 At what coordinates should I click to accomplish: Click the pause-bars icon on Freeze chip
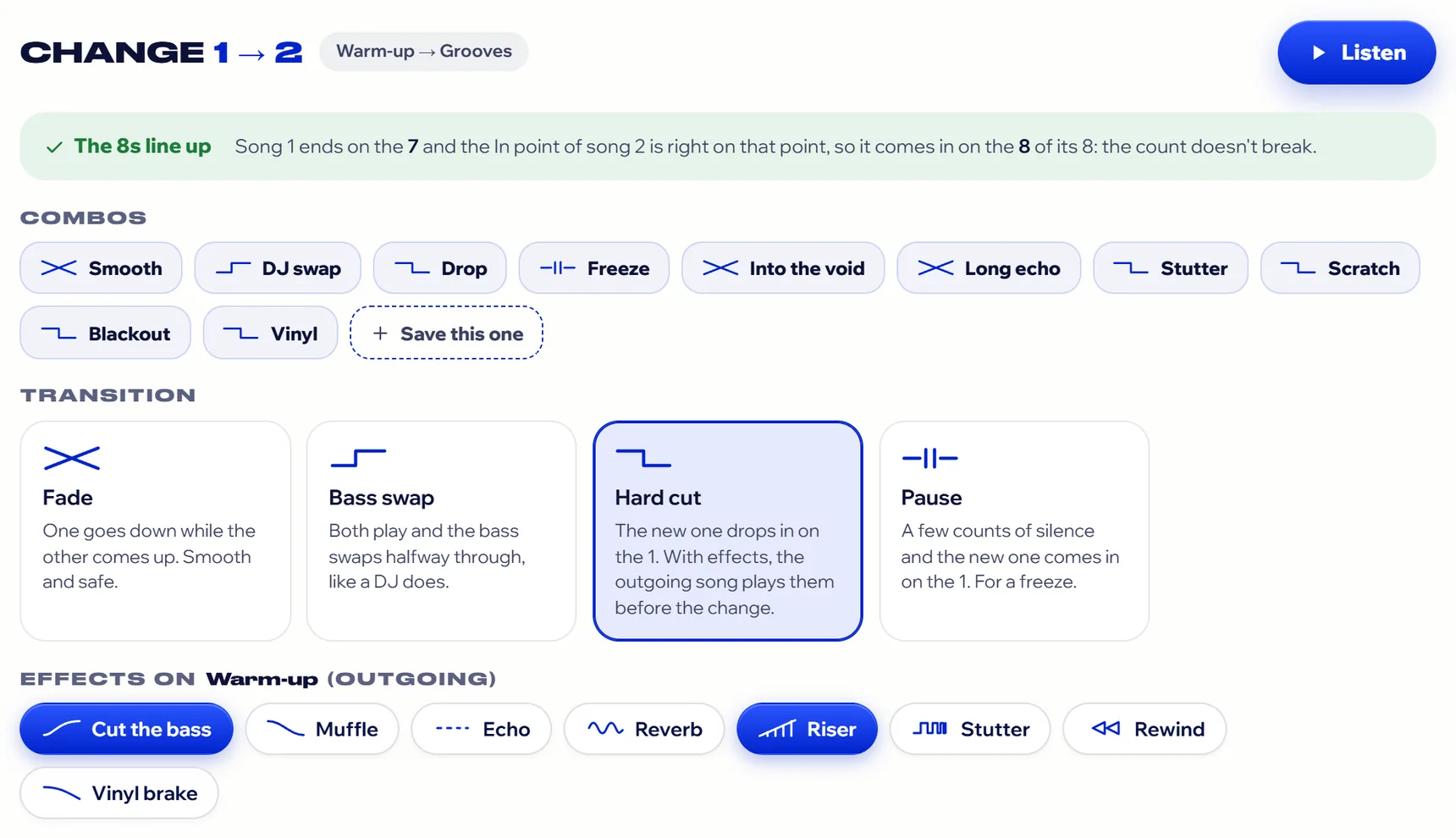(x=558, y=267)
